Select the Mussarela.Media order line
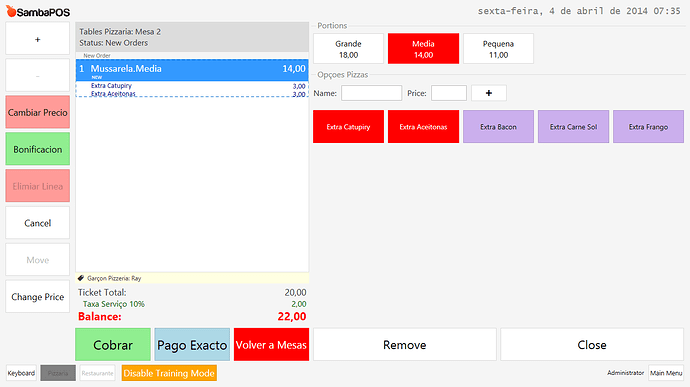The height and width of the screenshot is (387, 690). click(x=192, y=70)
